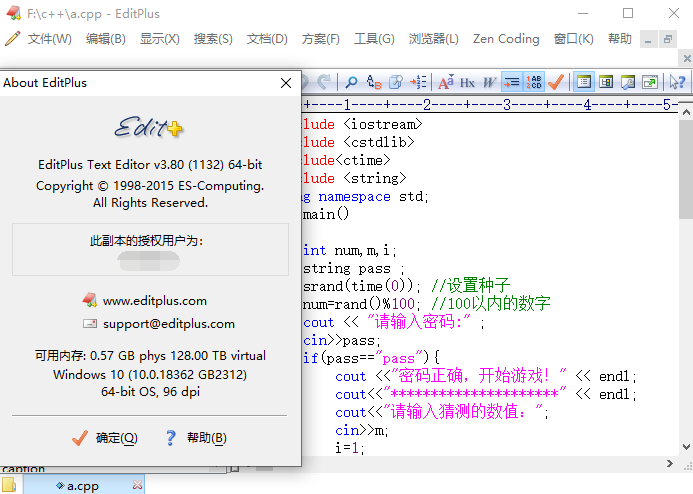Image resolution: width=693 pixels, height=494 pixels.
Task: Close the About EditPlus dialog
Action: [x=286, y=83]
